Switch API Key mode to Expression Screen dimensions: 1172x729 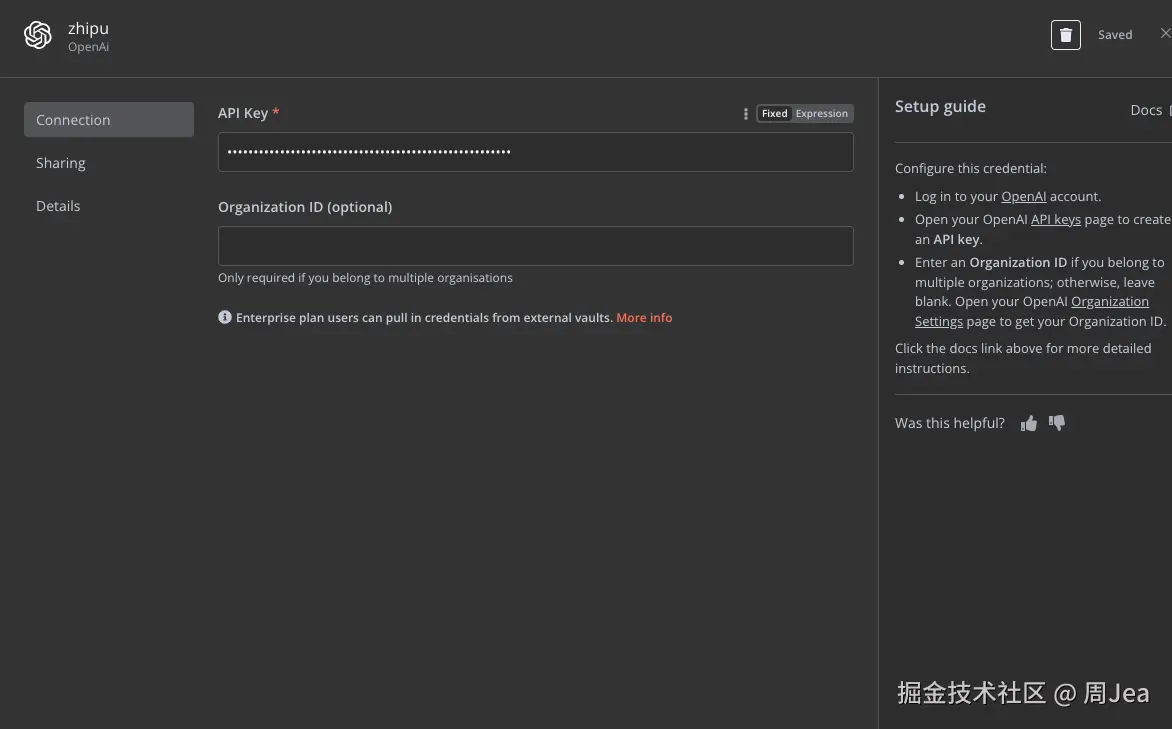pyautogui.click(x=822, y=114)
